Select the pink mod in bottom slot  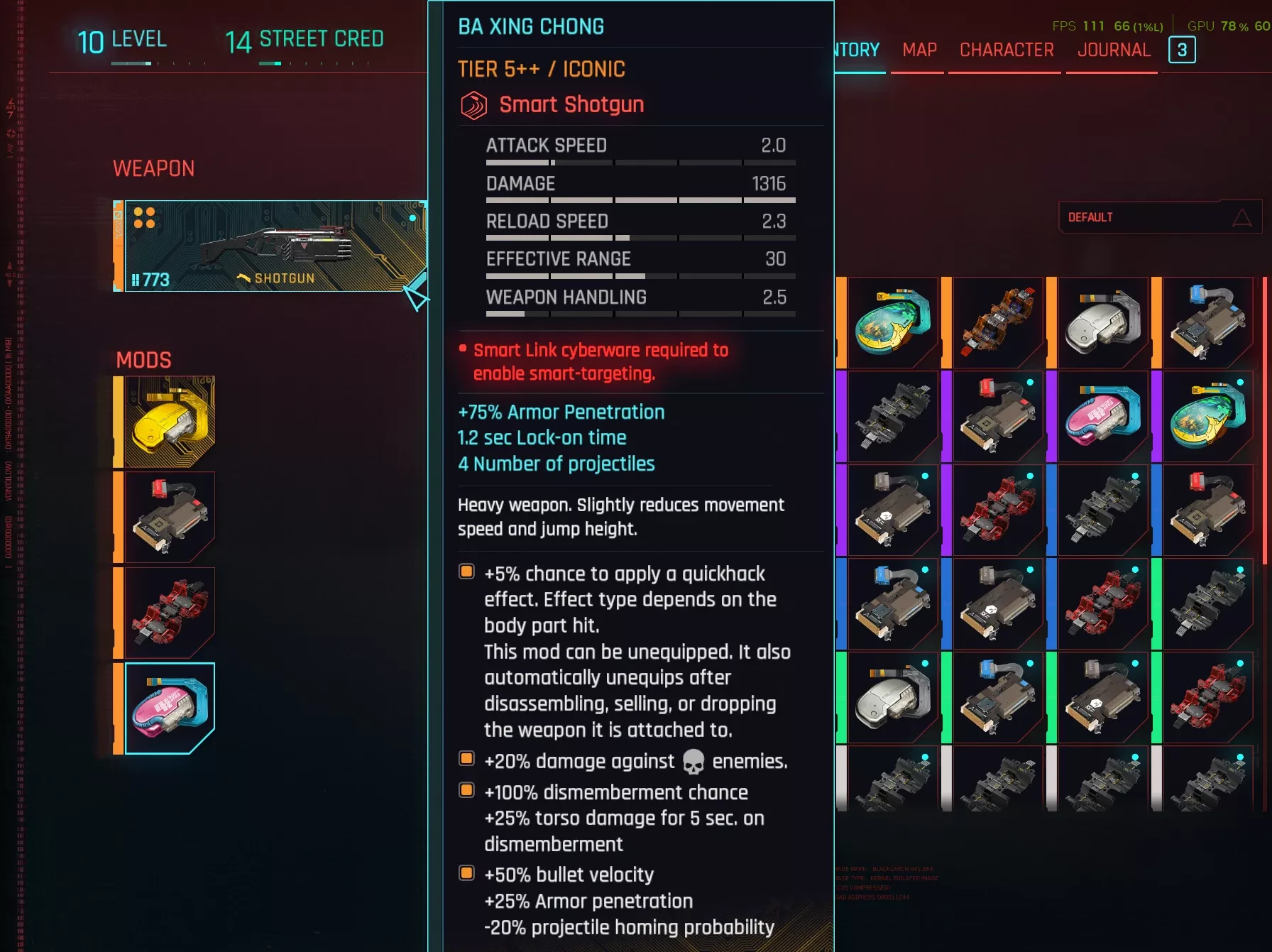click(170, 708)
